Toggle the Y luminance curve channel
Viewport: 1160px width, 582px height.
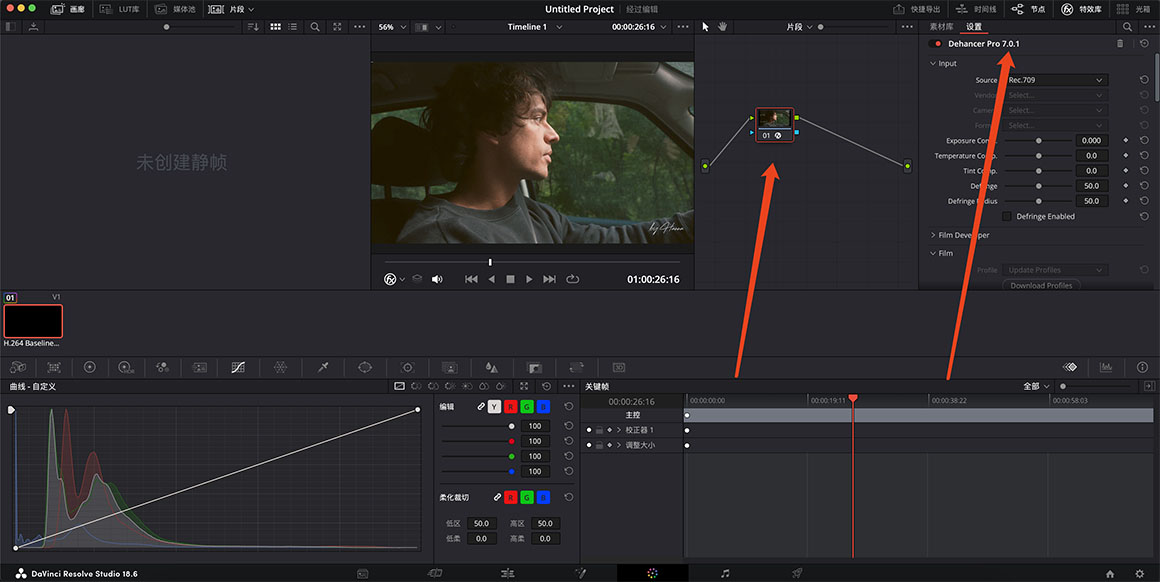(x=494, y=407)
